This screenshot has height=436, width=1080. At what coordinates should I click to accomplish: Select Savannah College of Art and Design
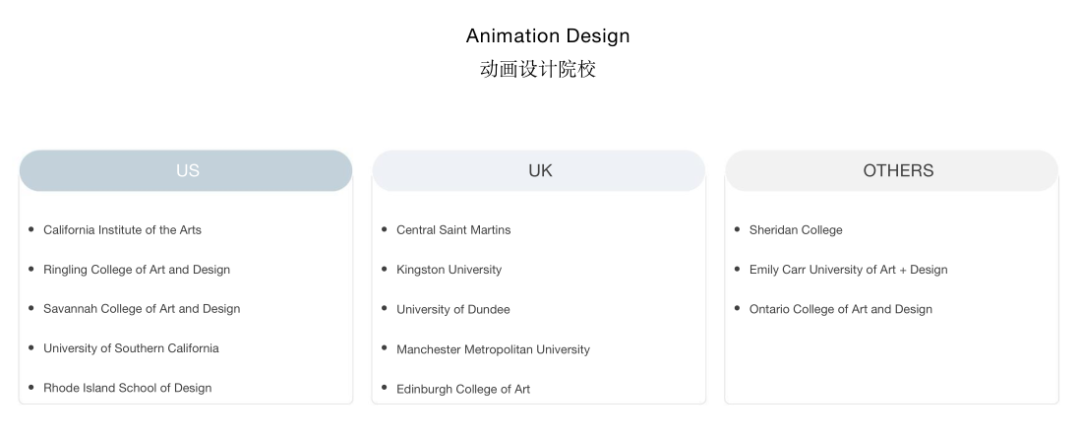(141, 309)
